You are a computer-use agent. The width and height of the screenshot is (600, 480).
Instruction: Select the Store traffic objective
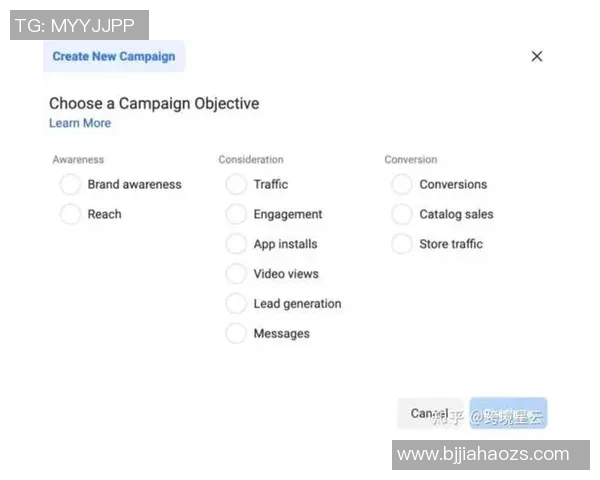tap(402, 244)
